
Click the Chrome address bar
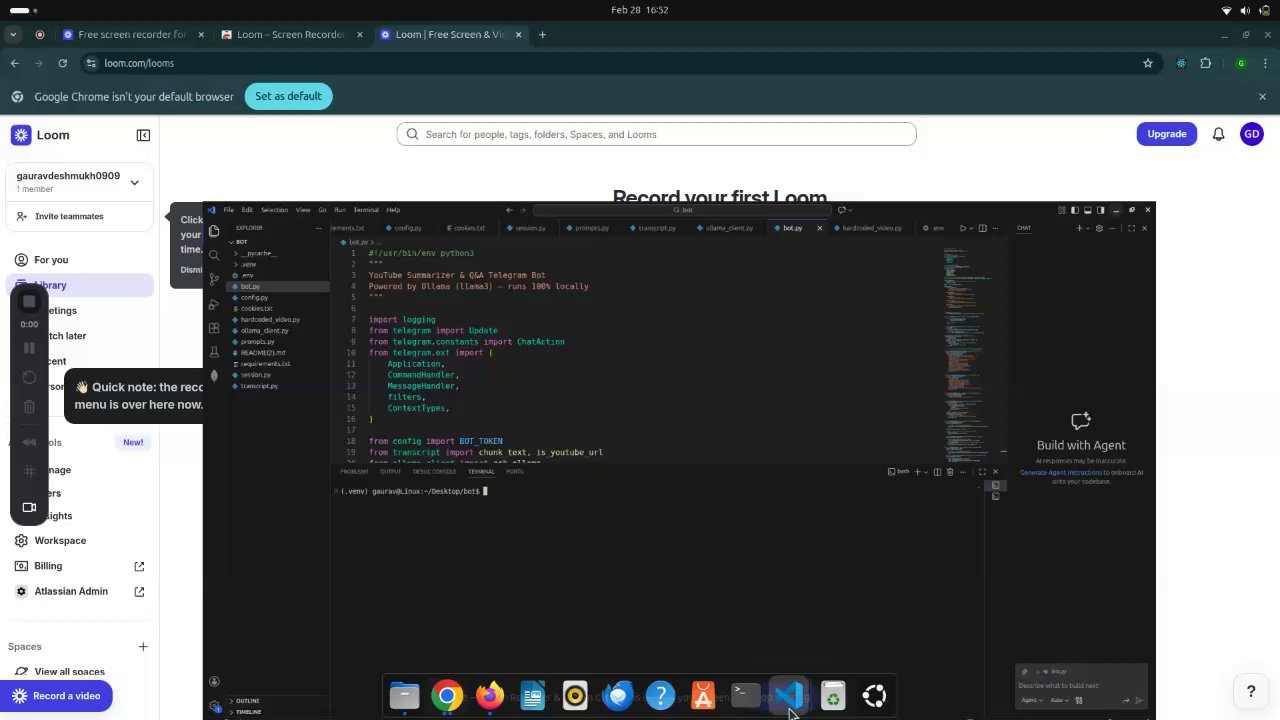[610, 63]
